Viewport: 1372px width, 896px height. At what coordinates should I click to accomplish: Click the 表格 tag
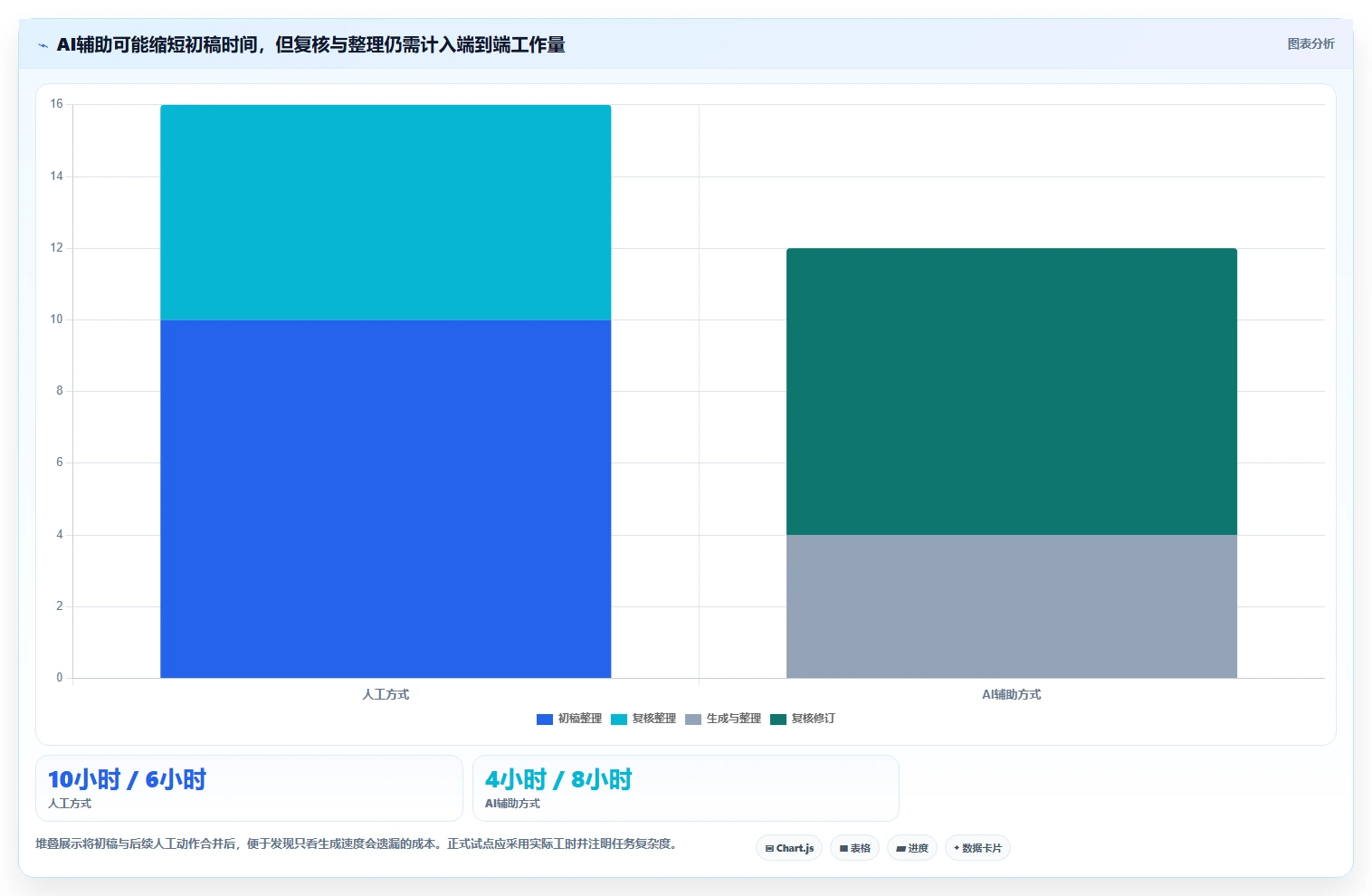(854, 848)
